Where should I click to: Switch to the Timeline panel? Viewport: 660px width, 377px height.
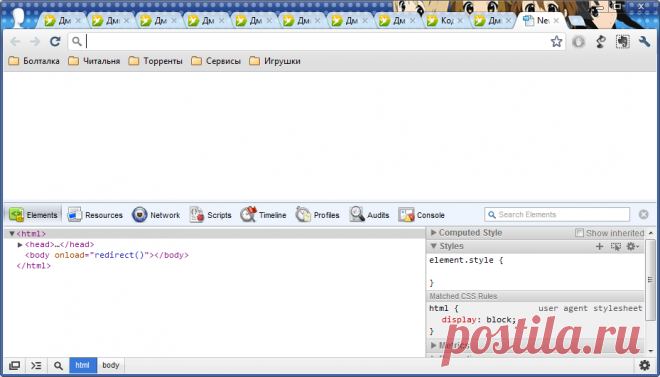(263, 215)
